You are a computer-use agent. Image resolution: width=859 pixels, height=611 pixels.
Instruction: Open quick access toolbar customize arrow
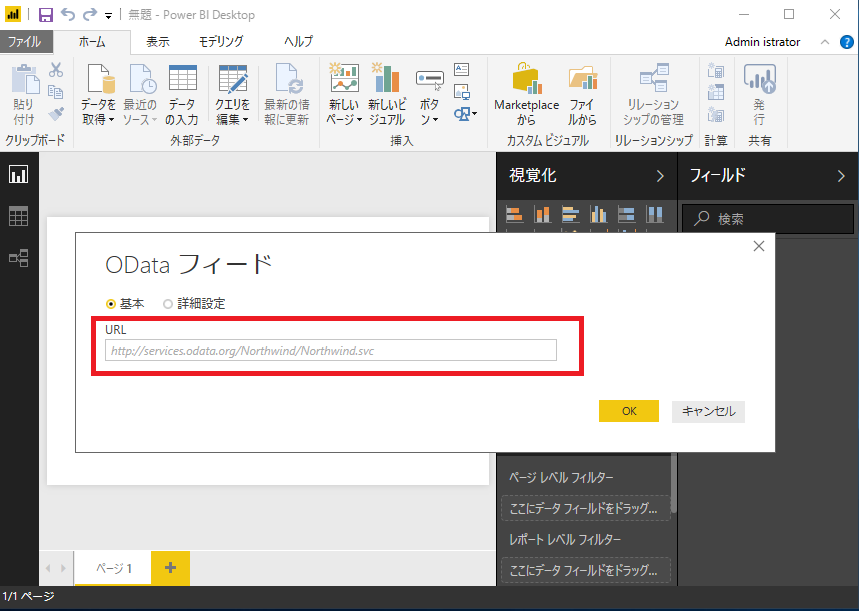click(108, 16)
